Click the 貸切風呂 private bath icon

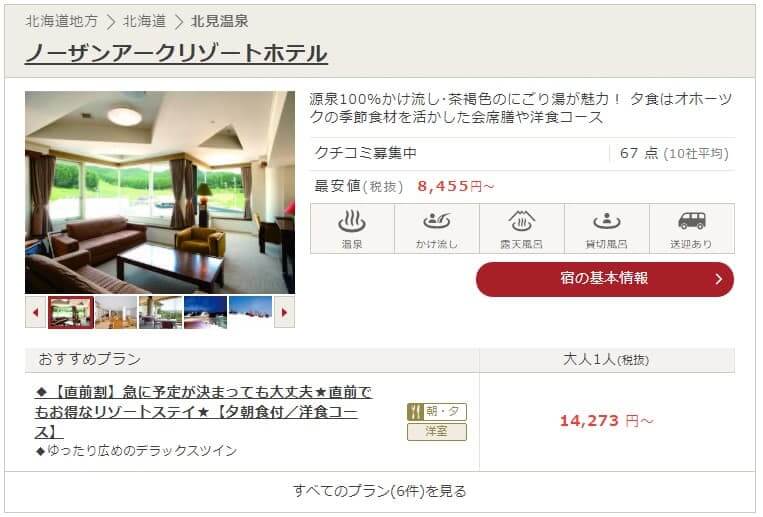coord(606,229)
